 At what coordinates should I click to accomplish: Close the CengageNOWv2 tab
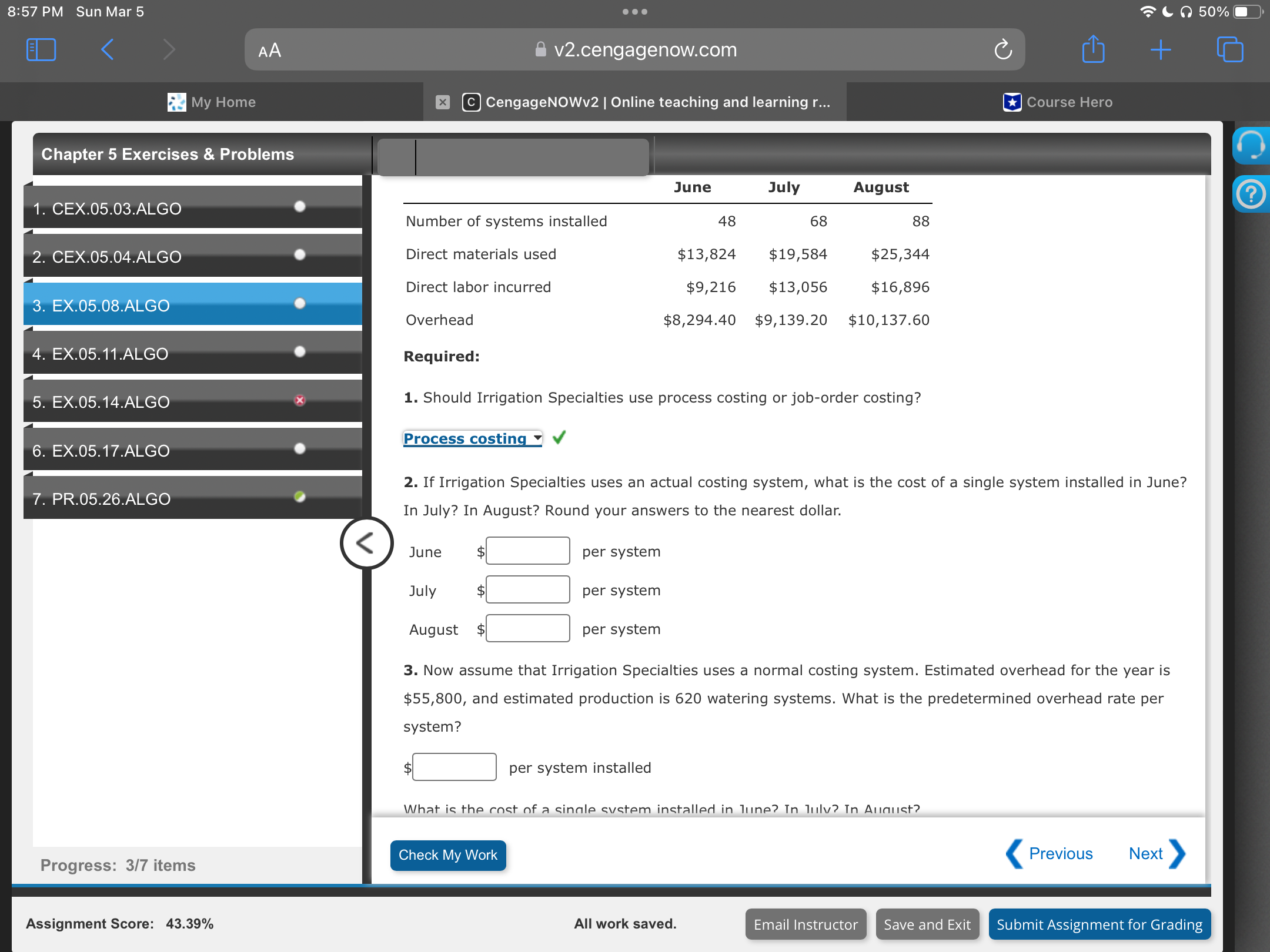(443, 102)
